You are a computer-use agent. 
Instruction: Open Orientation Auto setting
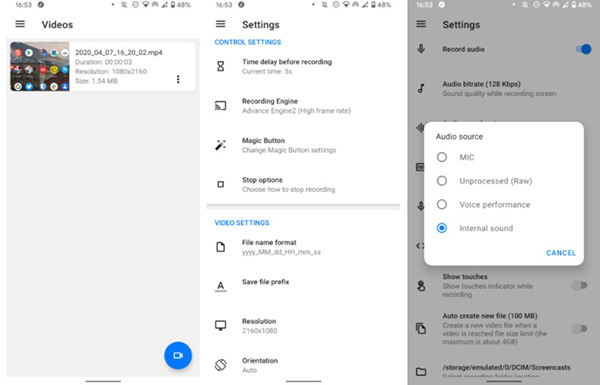303,365
